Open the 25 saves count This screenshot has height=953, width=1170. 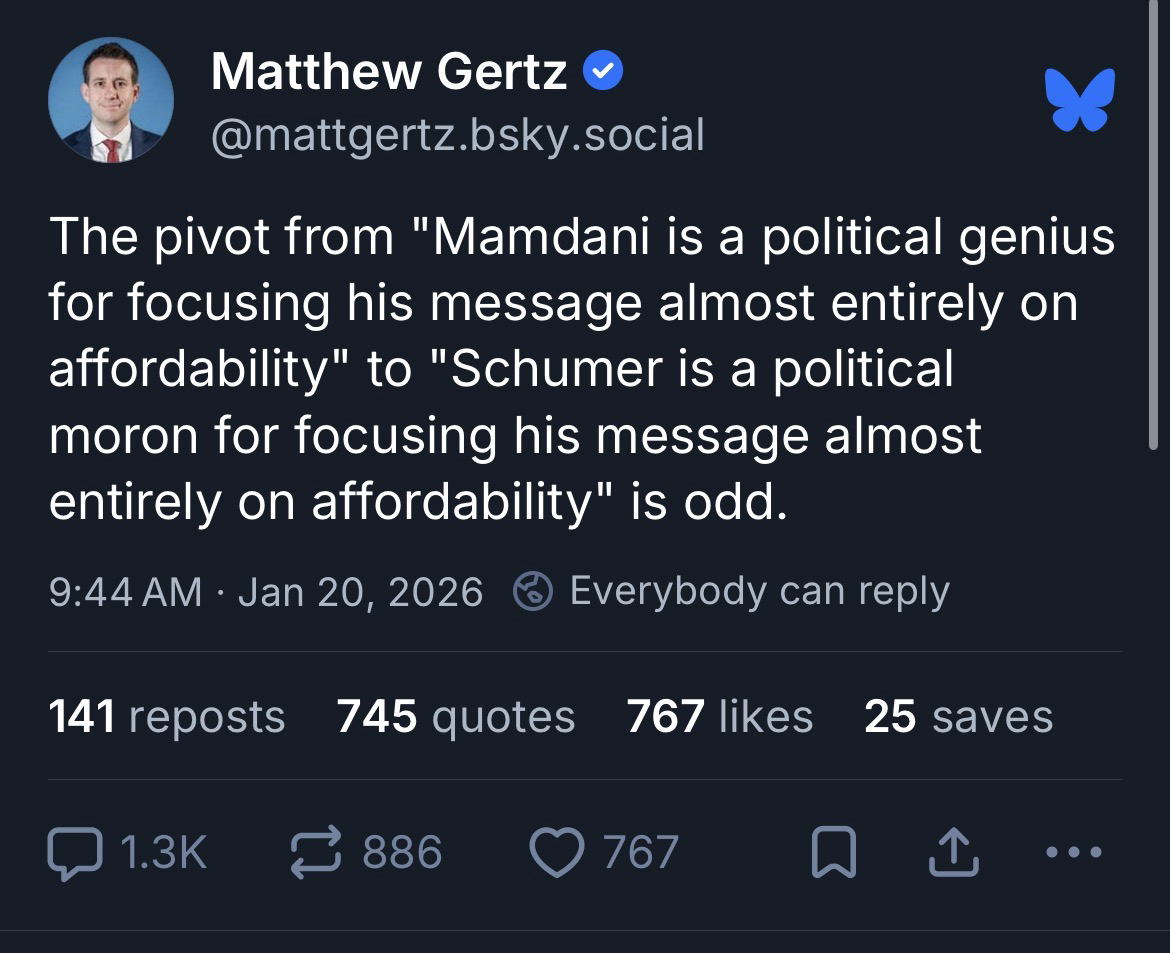point(958,717)
